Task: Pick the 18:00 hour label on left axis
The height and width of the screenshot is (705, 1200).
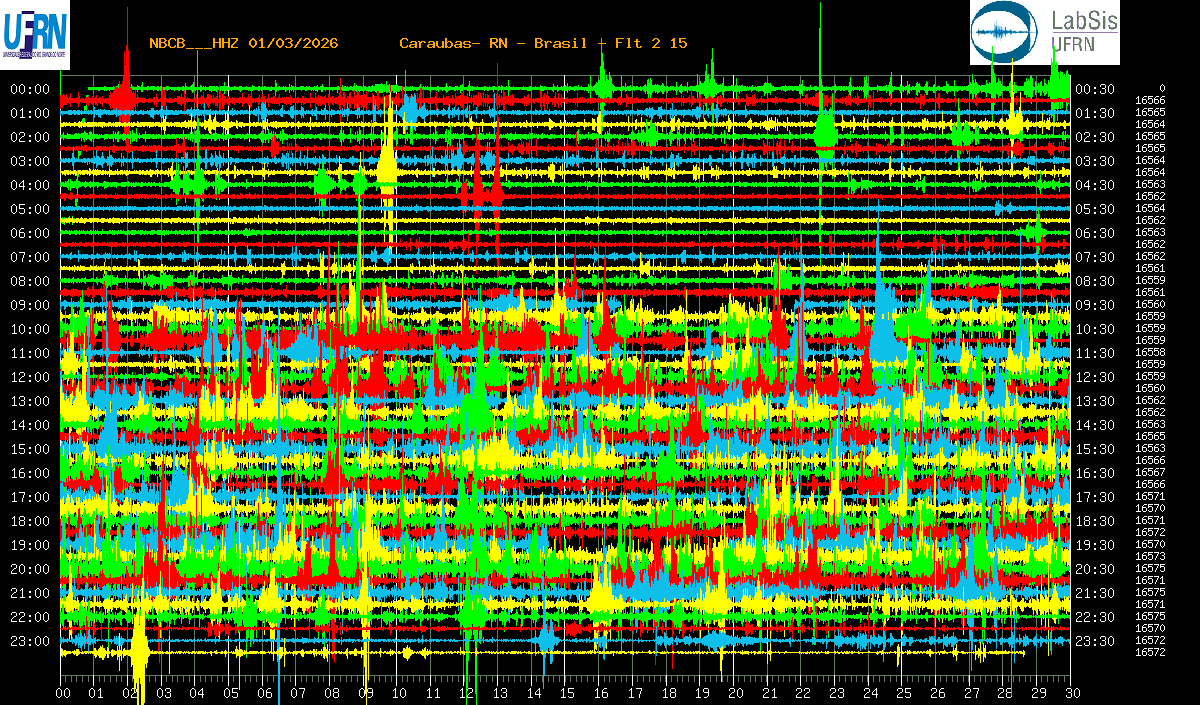Action: coord(30,521)
